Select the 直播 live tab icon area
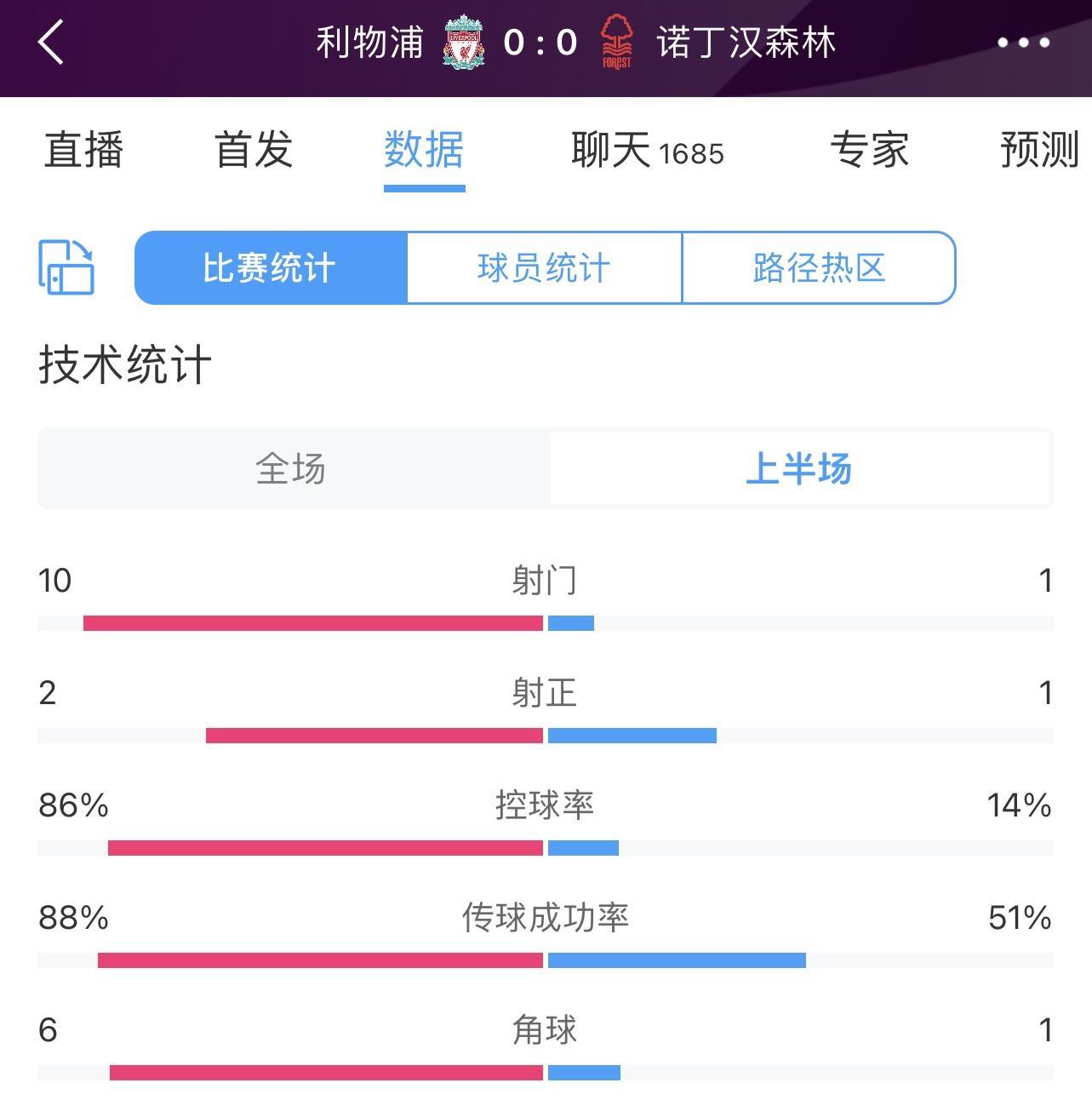1092x1100 pixels. [83, 152]
